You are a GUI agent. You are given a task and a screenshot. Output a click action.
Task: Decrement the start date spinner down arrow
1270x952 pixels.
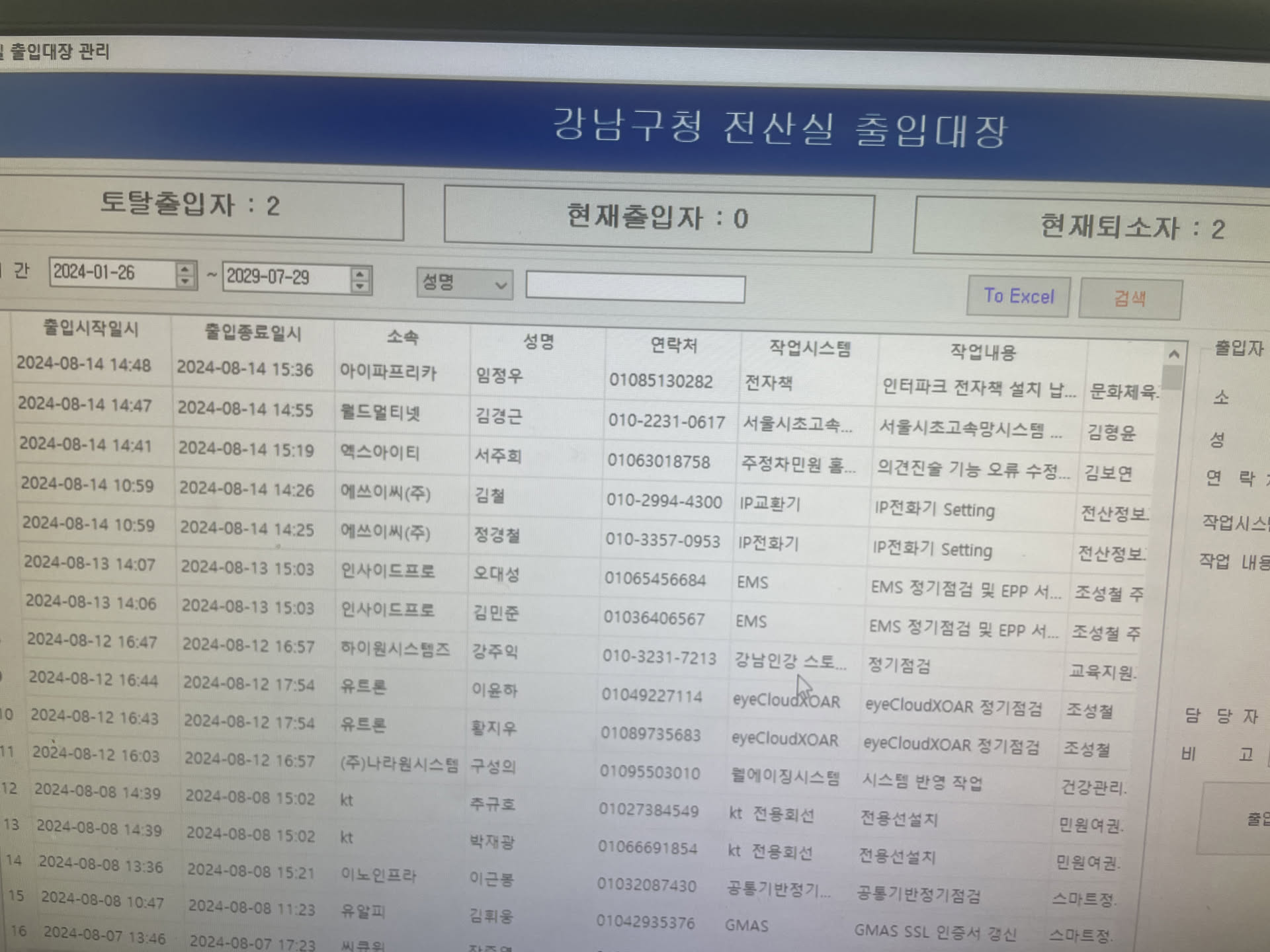pos(186,282)
